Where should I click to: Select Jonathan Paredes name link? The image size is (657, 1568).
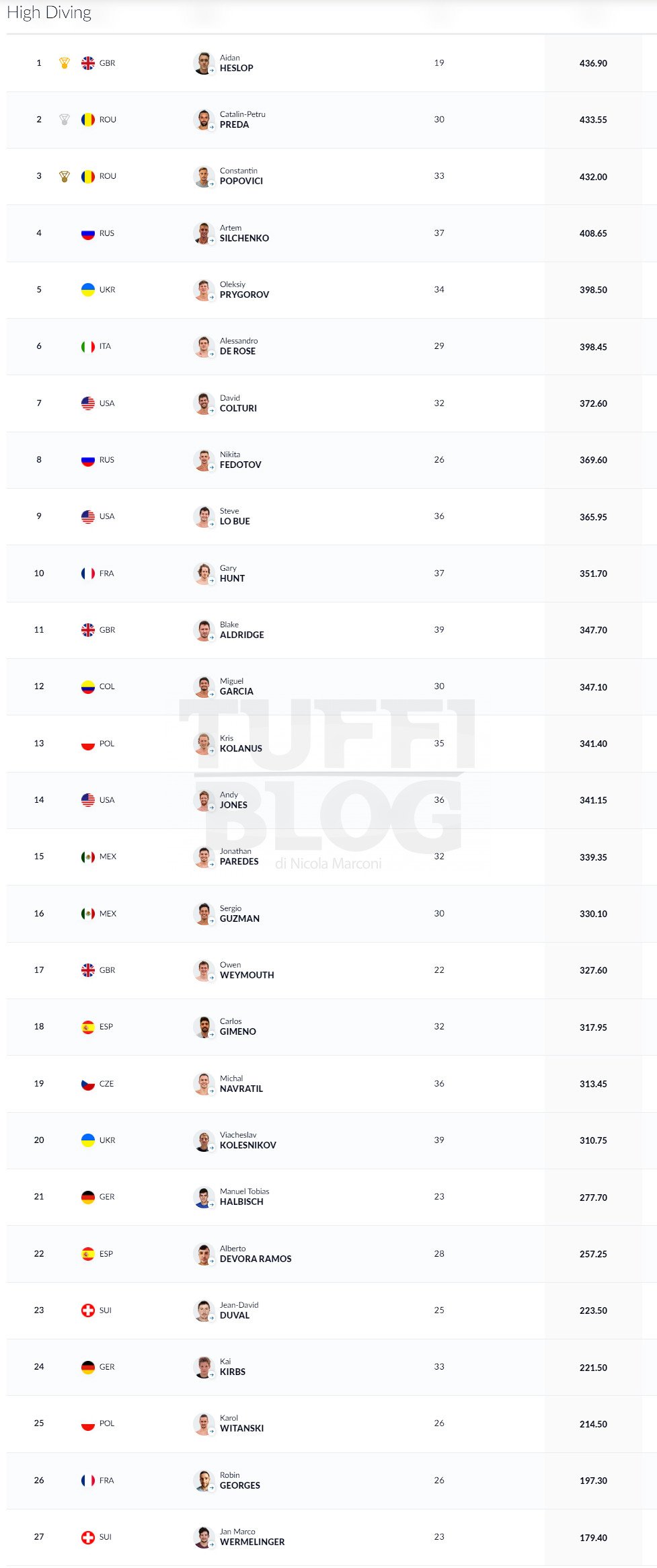click(239, 857)
